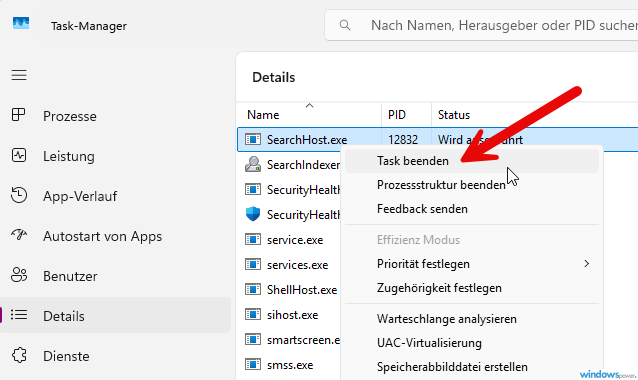Click the SearchHost.exe process icon

point(253,139)
